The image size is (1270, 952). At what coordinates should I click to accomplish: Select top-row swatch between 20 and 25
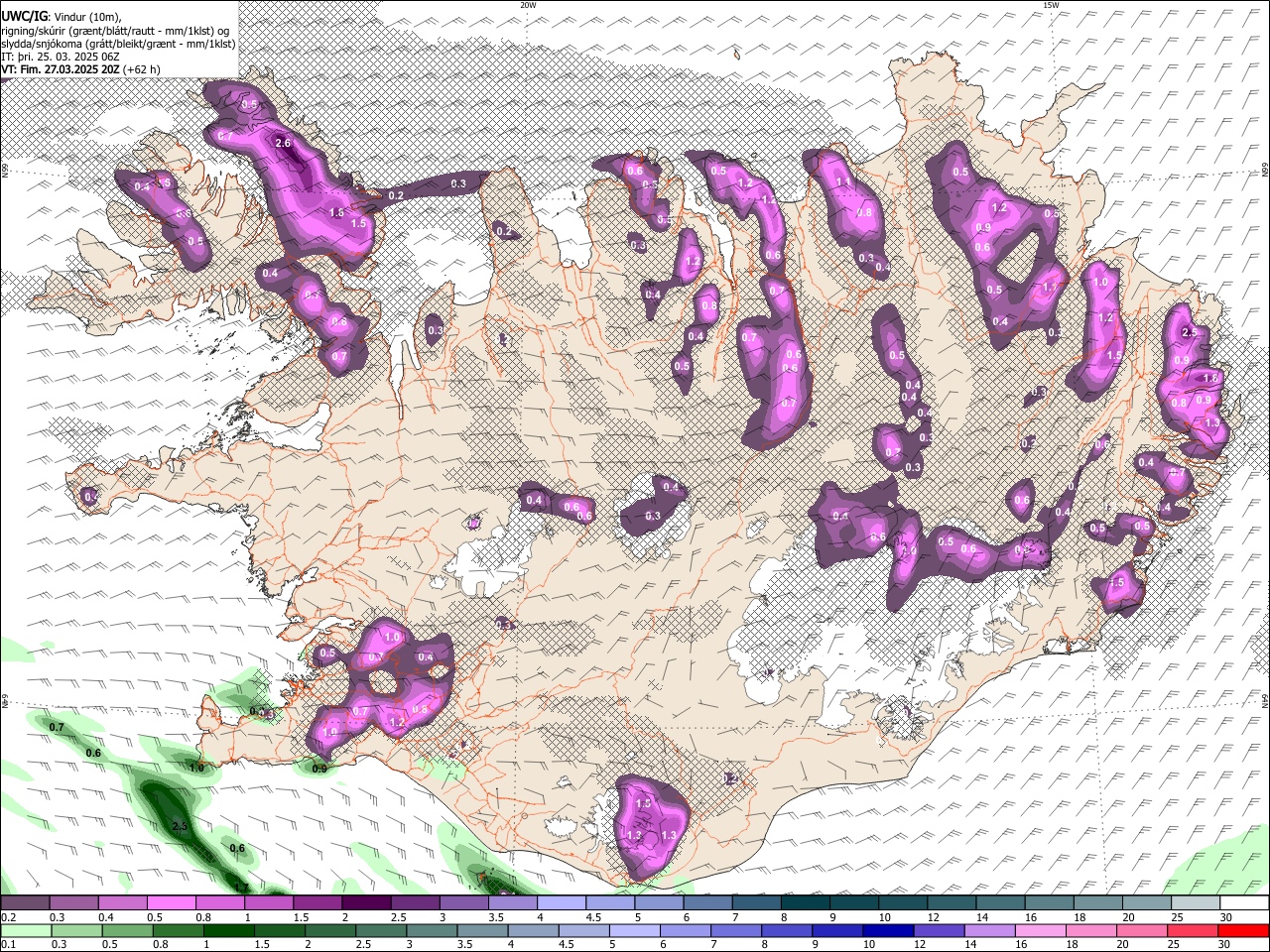click(x=1147, y=903)
